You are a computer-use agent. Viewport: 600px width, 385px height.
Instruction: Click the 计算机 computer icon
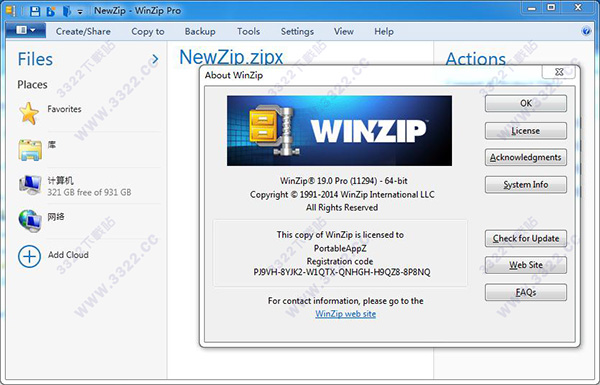click(x=30, y=185)
